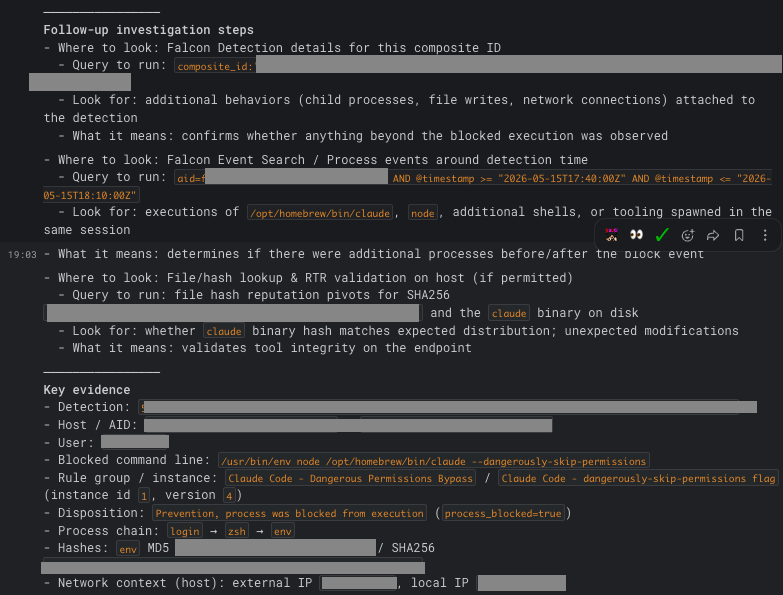Click 'validates tool integrity on the endpoint' line
The image size is (783, 595).
265,348
